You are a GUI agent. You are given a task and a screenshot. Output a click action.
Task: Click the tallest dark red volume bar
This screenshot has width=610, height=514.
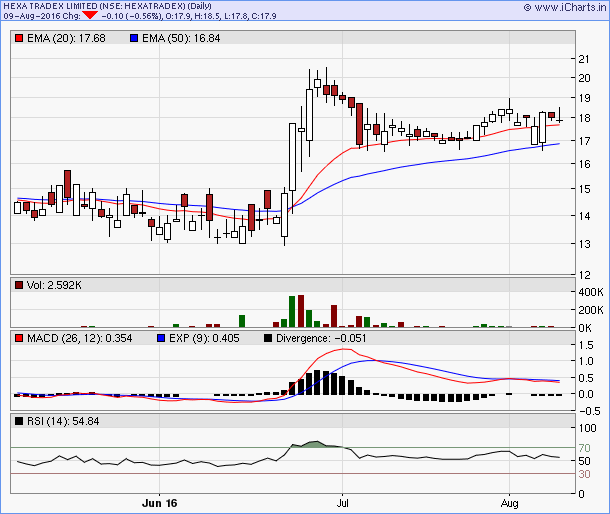(x=301, y=311)
